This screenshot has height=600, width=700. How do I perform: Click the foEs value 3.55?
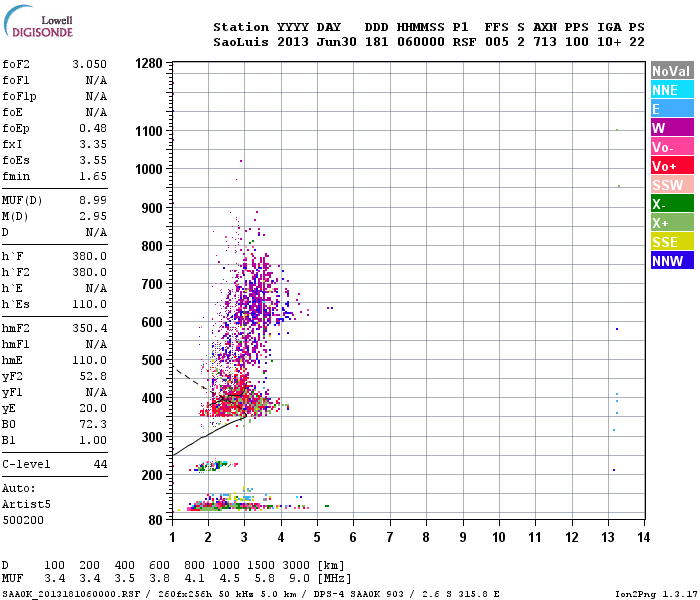(93, 160)
